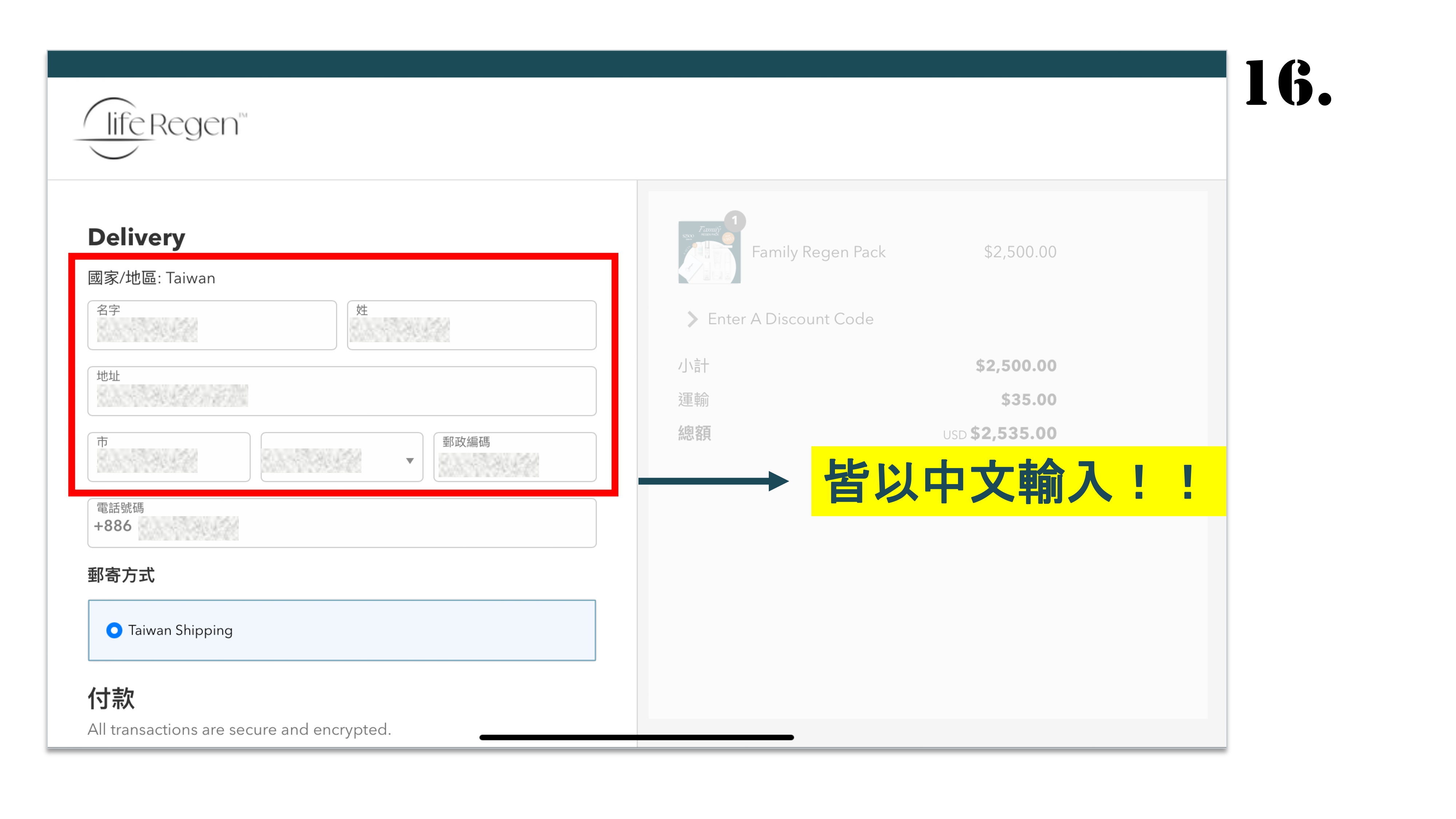
Task: Open the lifeRegen logo home link
Action: click(x=161, y=128)
